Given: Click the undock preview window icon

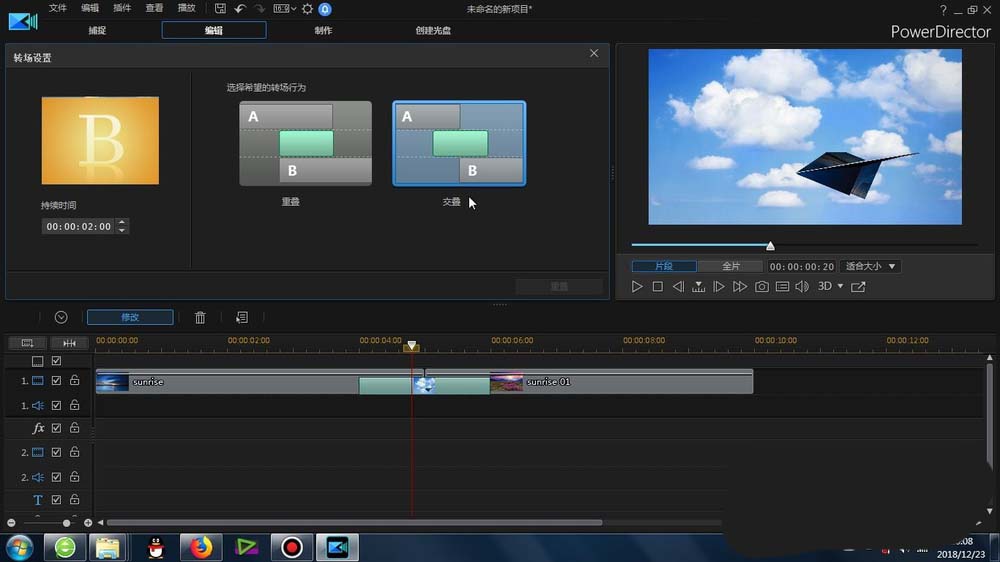Looking at the screenshot, I should (858, 287).
